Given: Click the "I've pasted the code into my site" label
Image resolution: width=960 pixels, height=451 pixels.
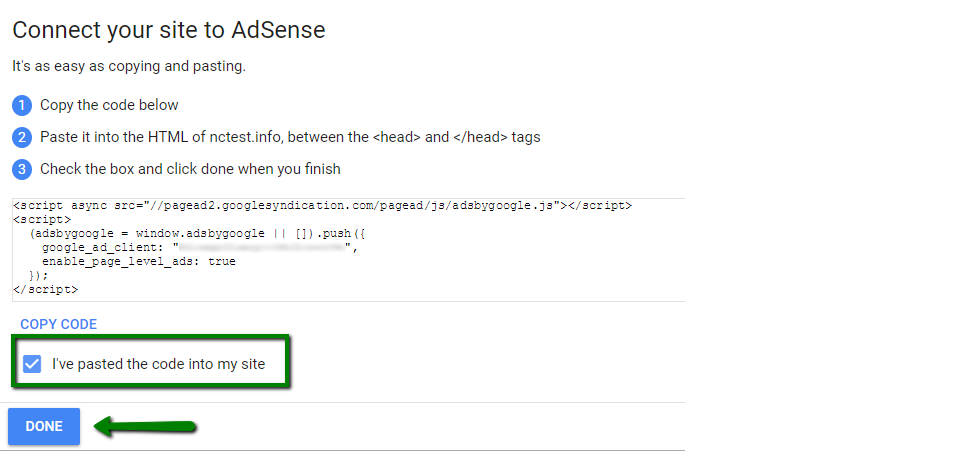Looking at the screenshot, I should (x=159, y=364).
